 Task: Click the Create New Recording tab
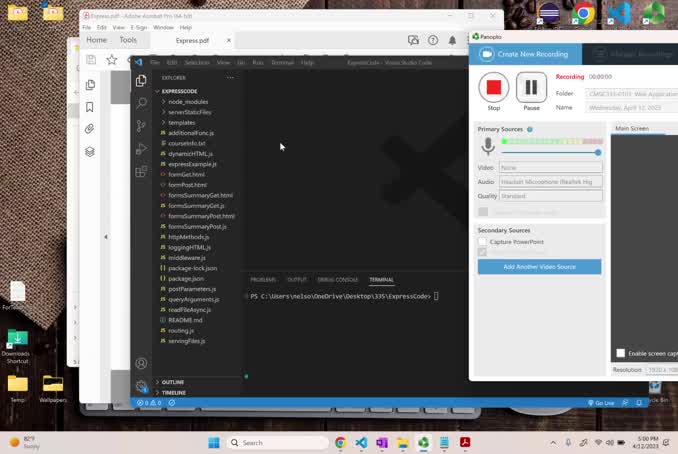click(x=527, y=54)
